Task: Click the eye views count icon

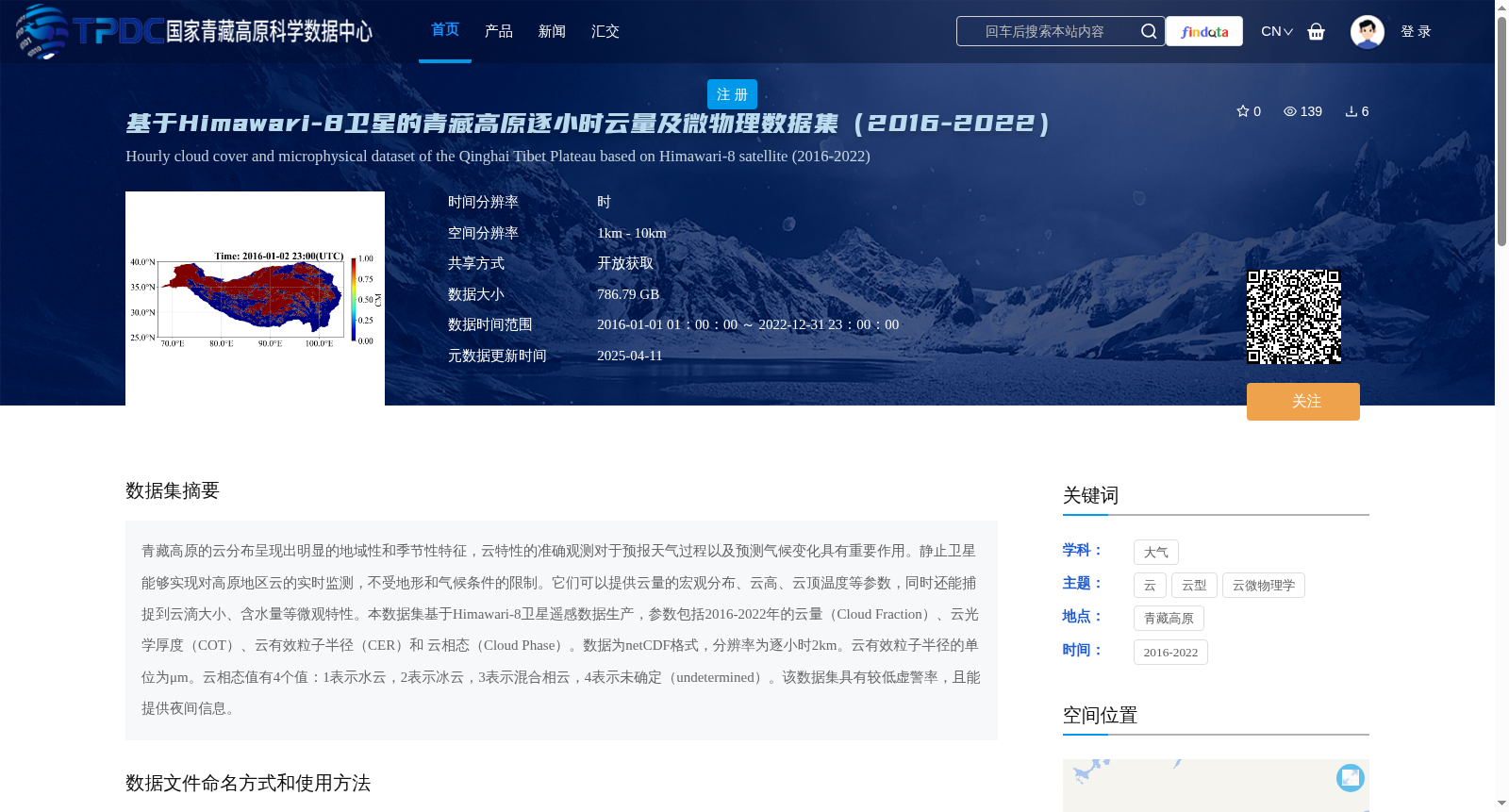Action: (x=1290, y=111)
